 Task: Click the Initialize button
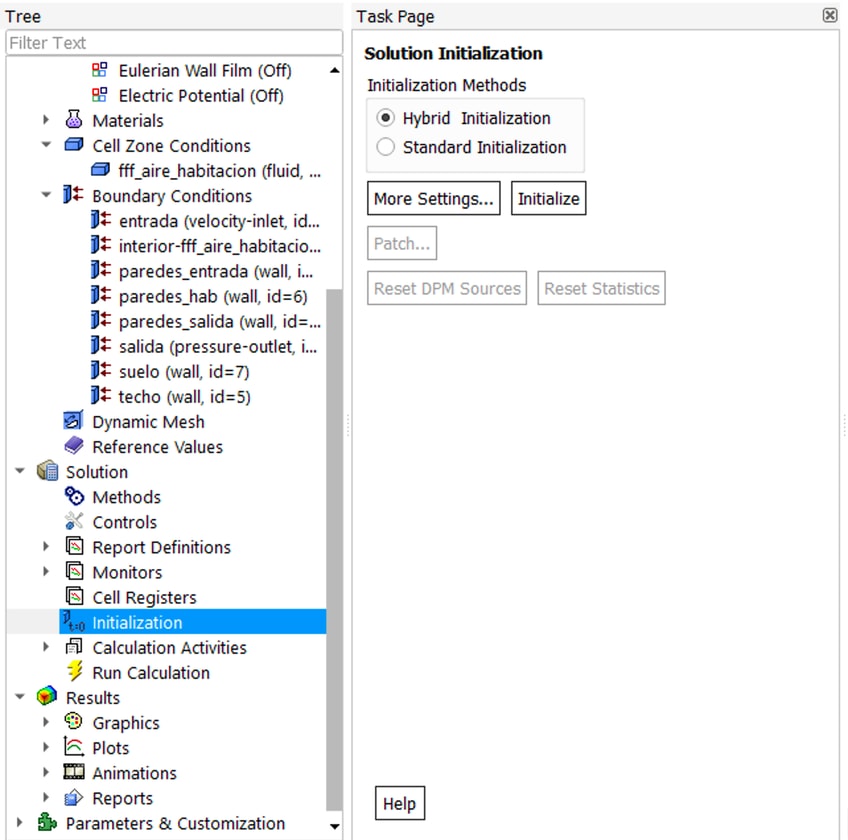(x=548, y=198)
